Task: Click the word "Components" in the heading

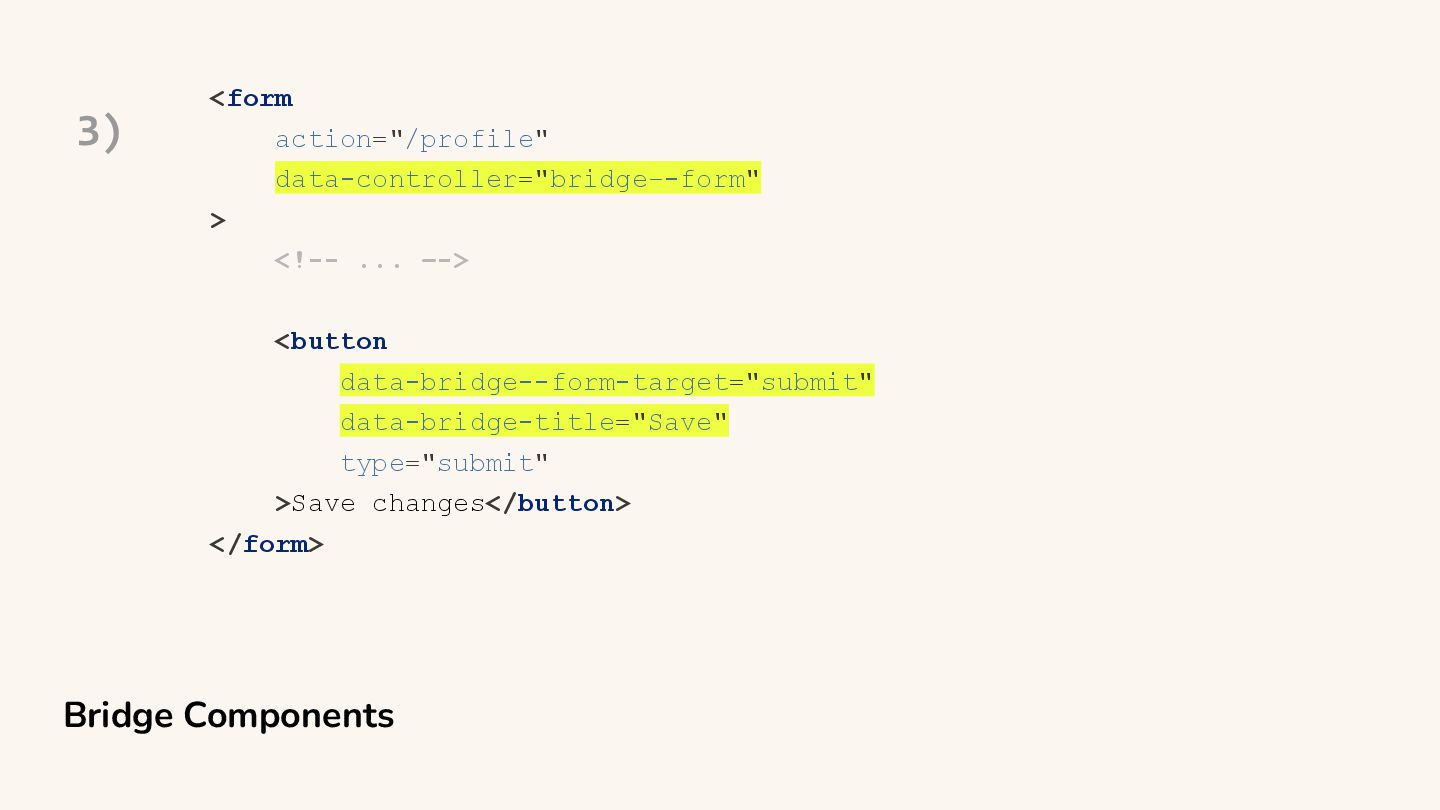Action: (x=289, y=716)
